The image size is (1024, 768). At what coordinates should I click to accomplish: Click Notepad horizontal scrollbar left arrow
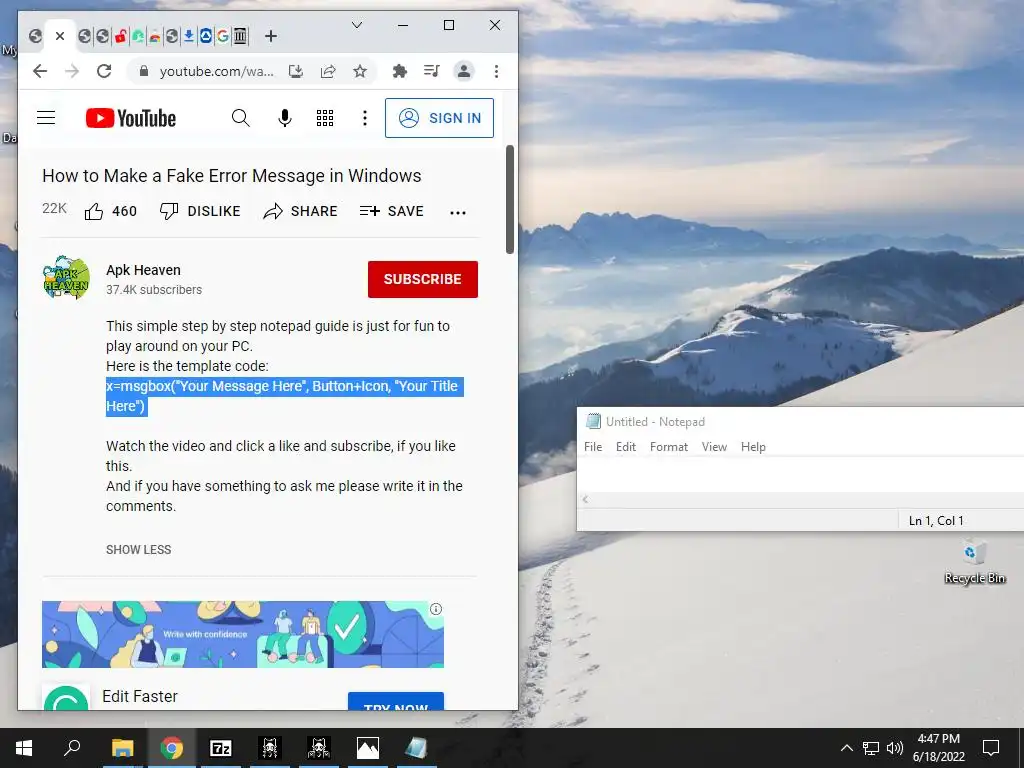tap(585, 500)
